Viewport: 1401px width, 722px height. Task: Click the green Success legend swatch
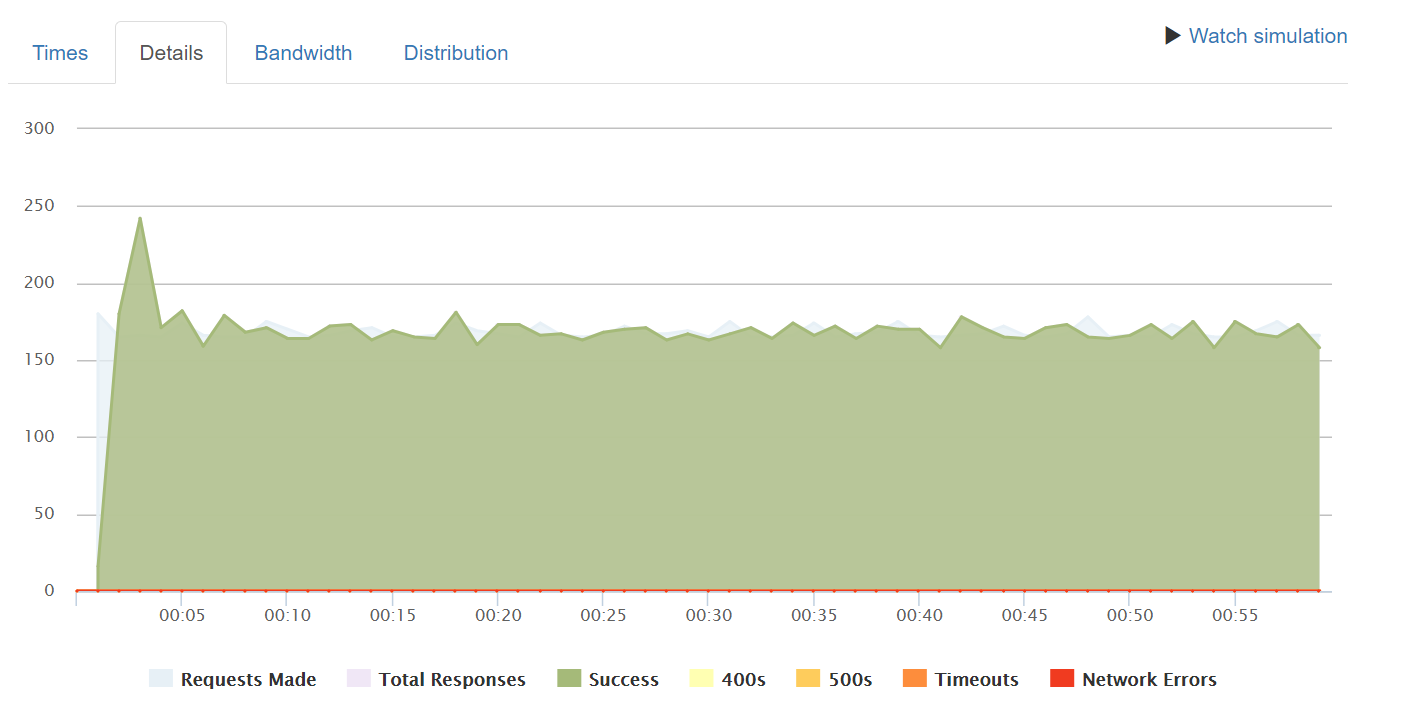[x=569, y=679]
